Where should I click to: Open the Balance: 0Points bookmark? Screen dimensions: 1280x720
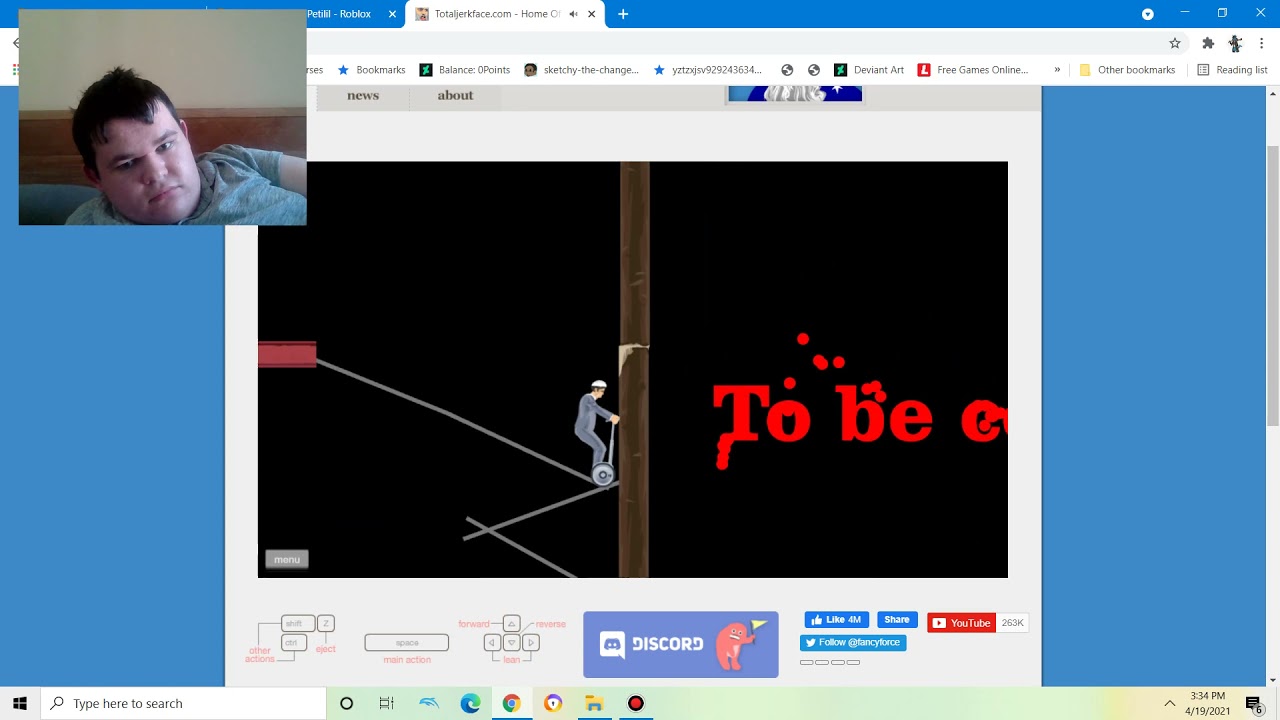pos(465,70)
